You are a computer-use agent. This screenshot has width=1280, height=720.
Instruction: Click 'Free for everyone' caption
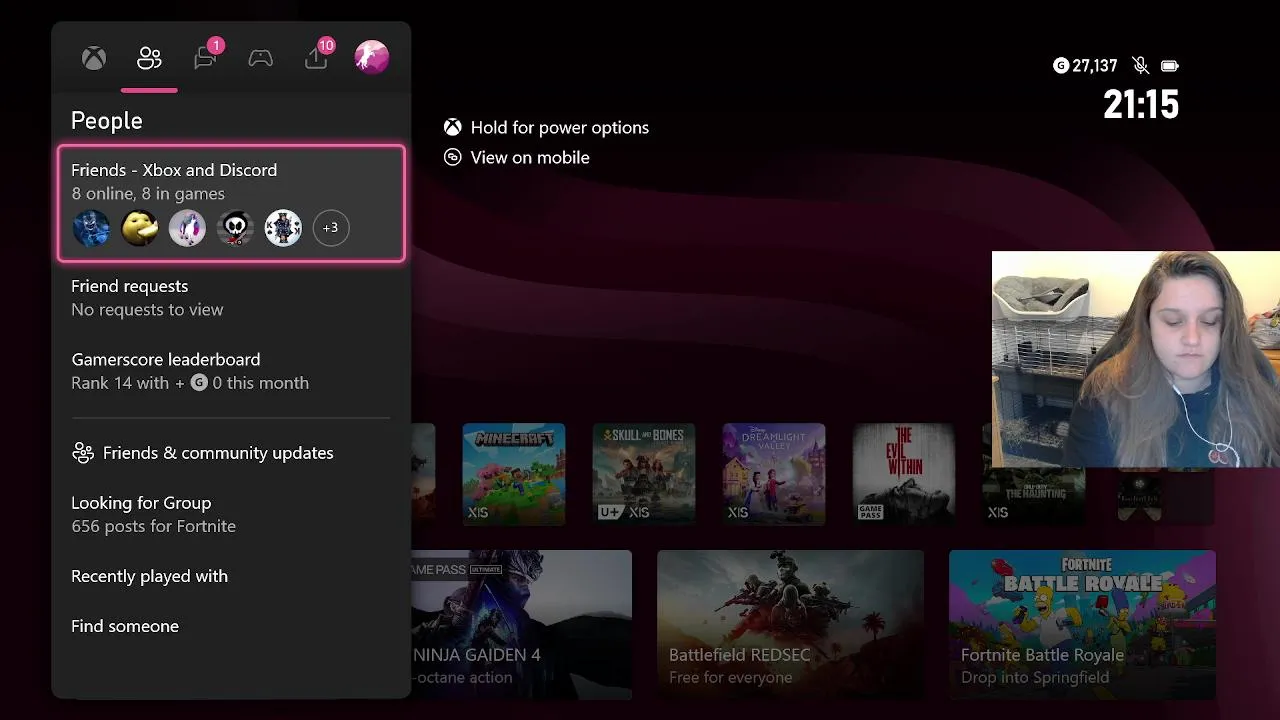(x=731, y=678)
